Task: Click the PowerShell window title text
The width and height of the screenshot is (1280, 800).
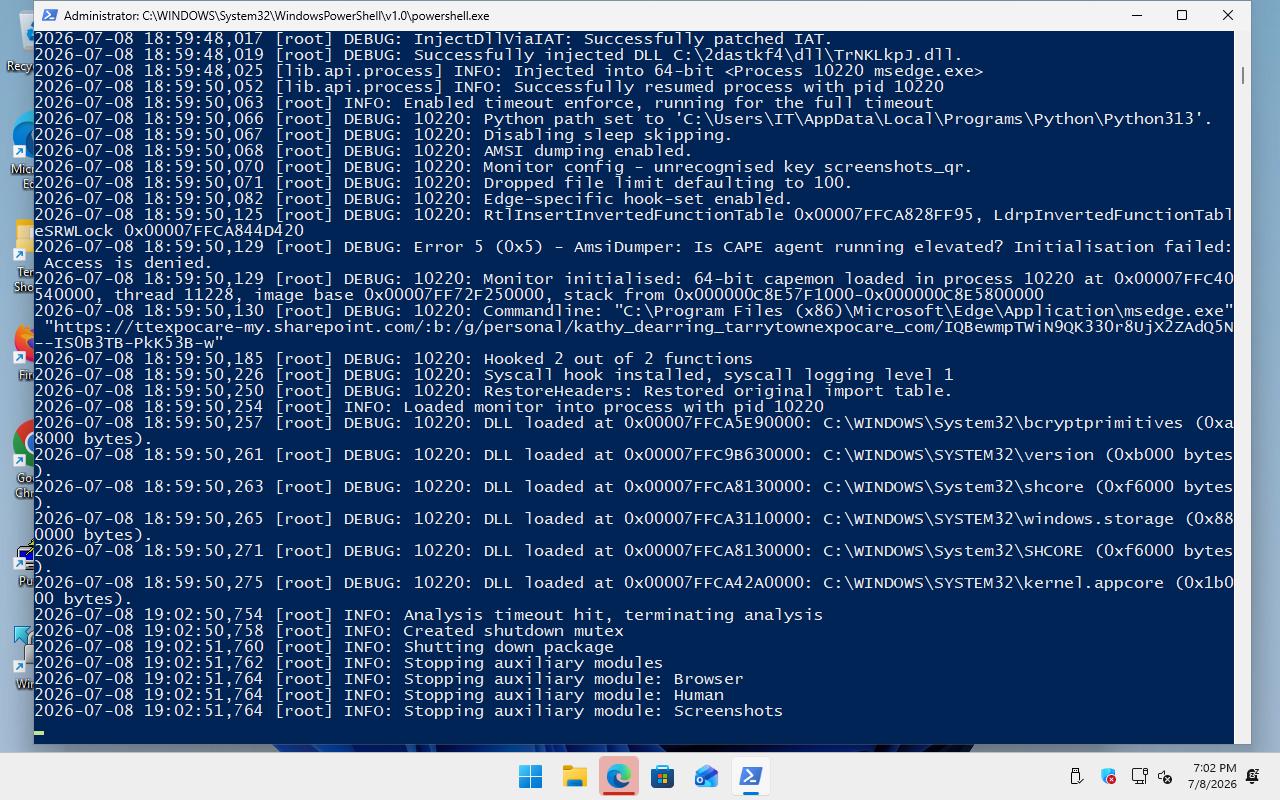Action: click(x=276, y=15)
